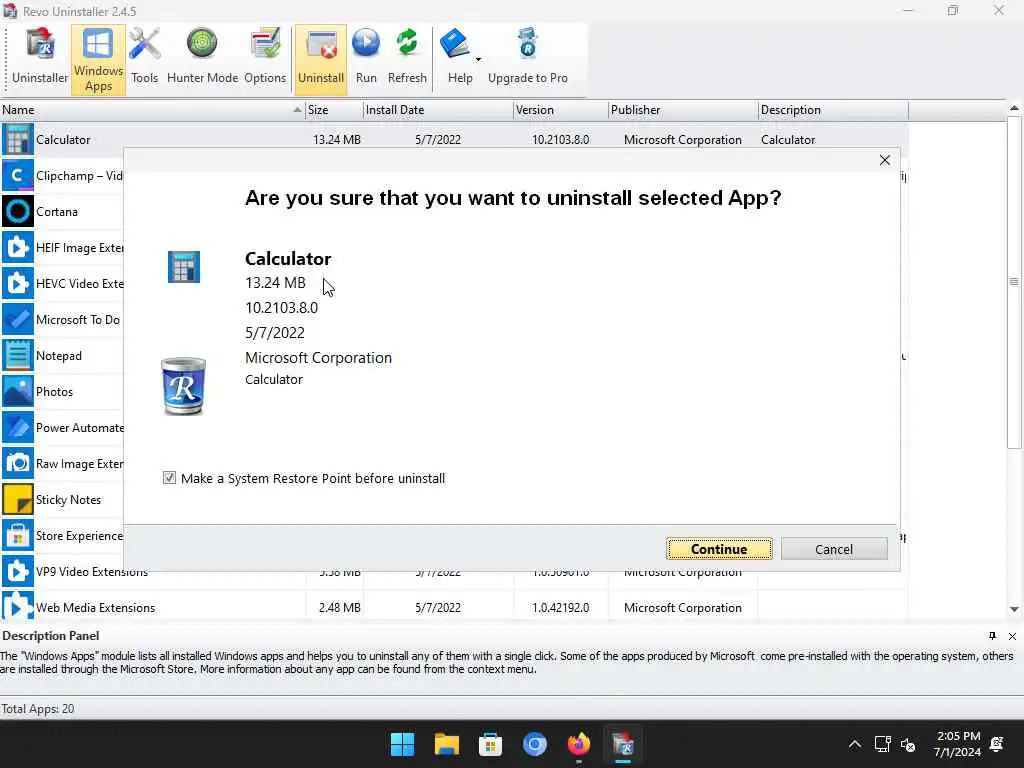Image resolution: width=1024 pixels, height=768 pixels.
Task: Refresh the apps list
Action: click(407, 59)
